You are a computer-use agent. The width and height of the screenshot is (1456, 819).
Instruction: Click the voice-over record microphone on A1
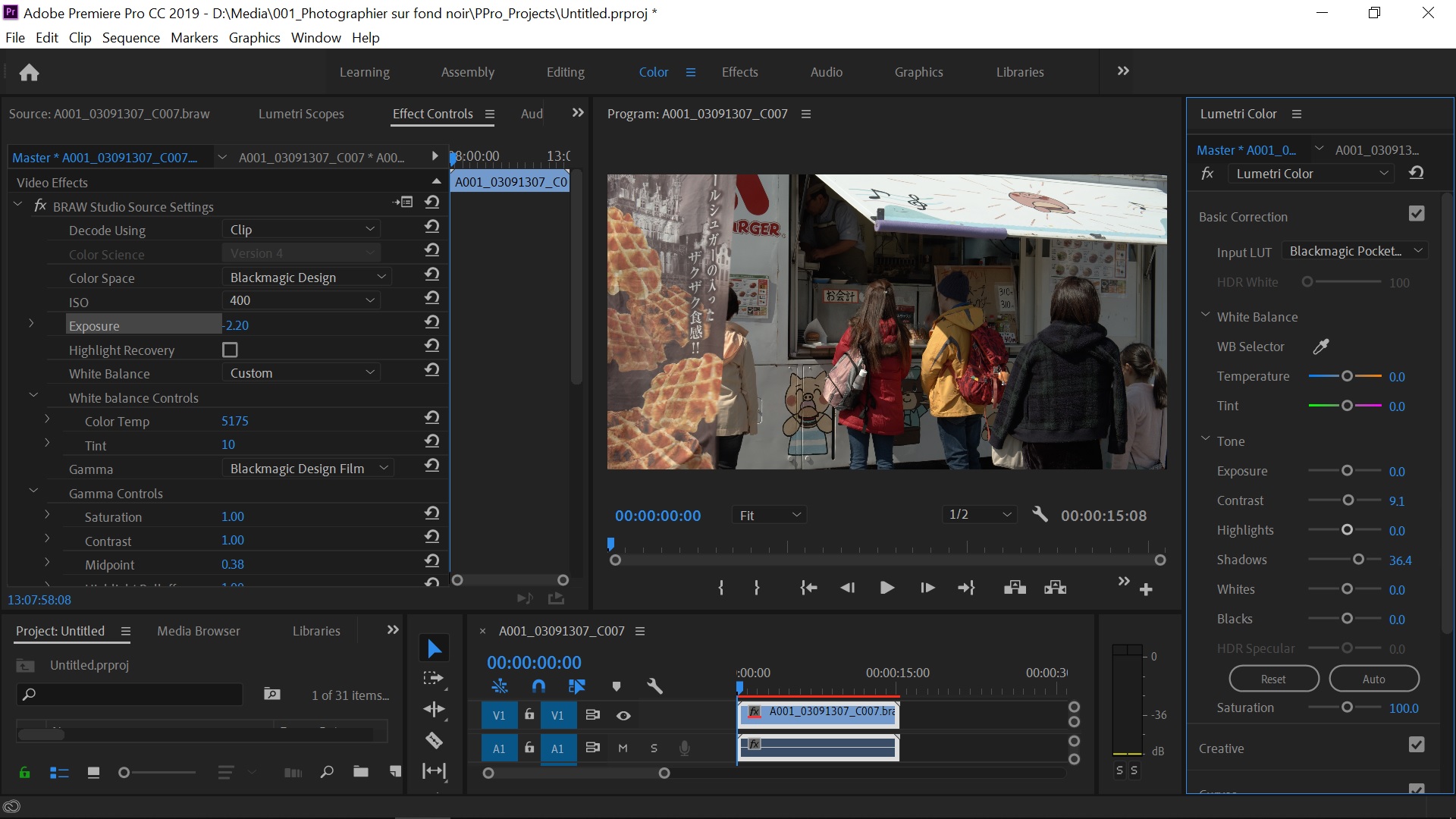tap(685, 749)
